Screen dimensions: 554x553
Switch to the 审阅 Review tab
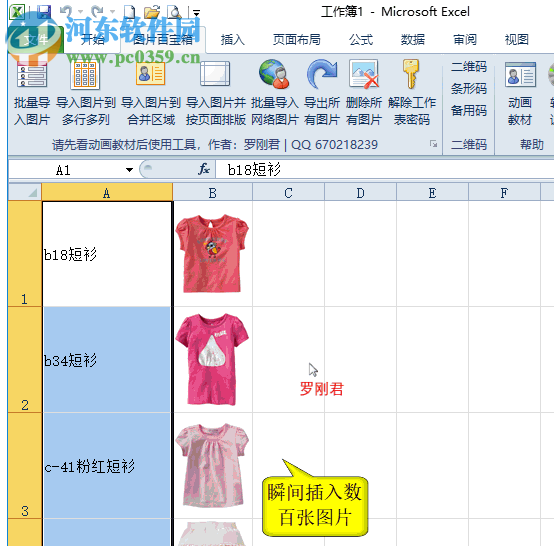pos(465,40)
